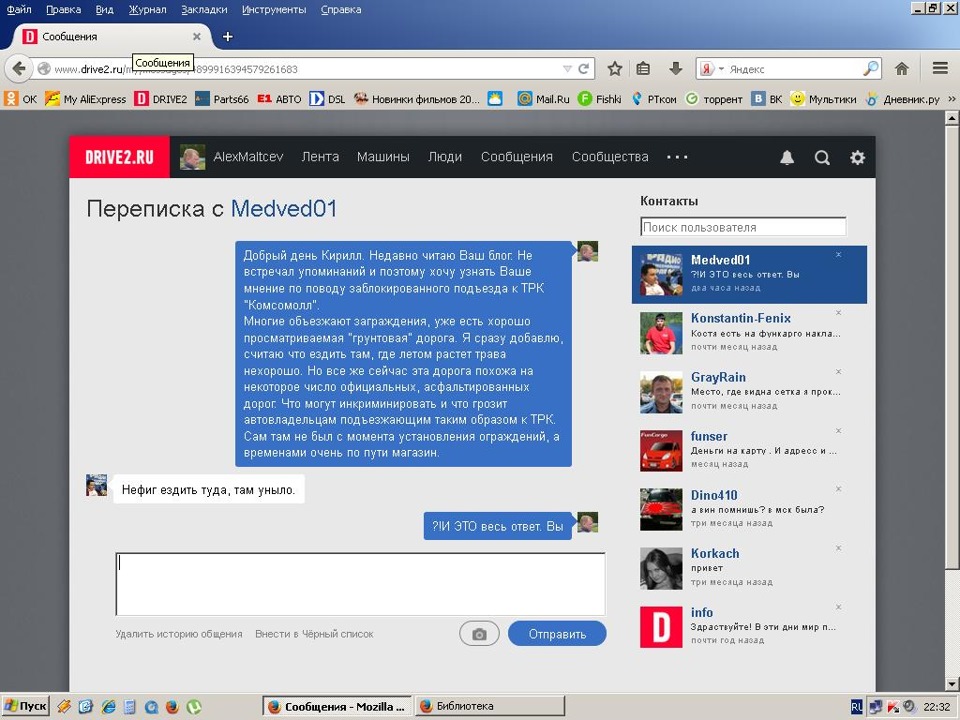
Task: Go to the browser home page icon
Action: pos(901,69)
